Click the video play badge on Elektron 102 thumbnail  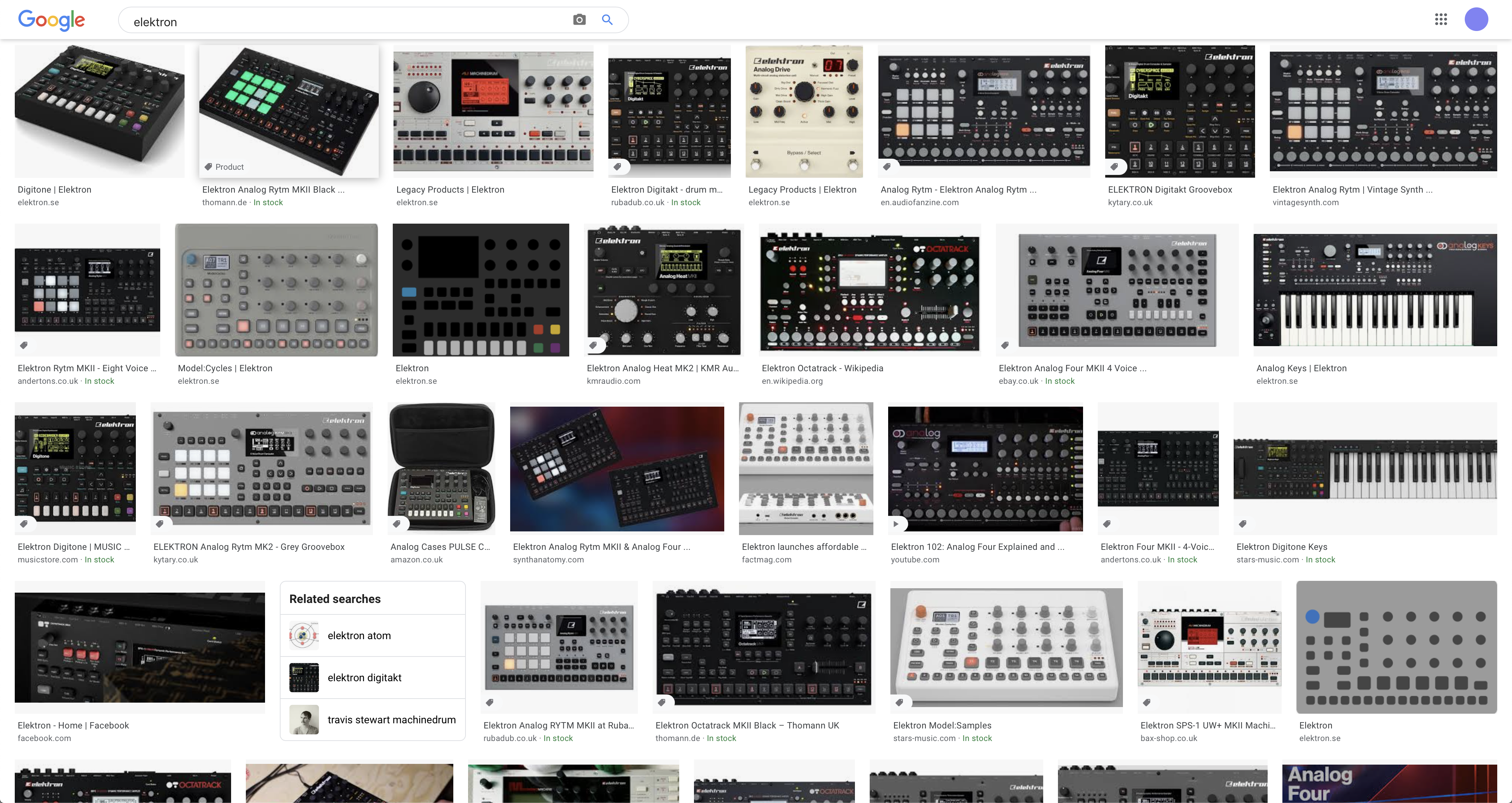(896, 524)
